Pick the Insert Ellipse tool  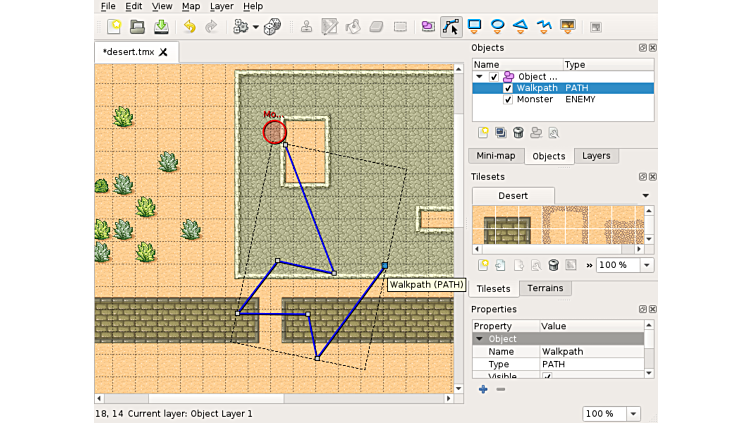(498, 27)
